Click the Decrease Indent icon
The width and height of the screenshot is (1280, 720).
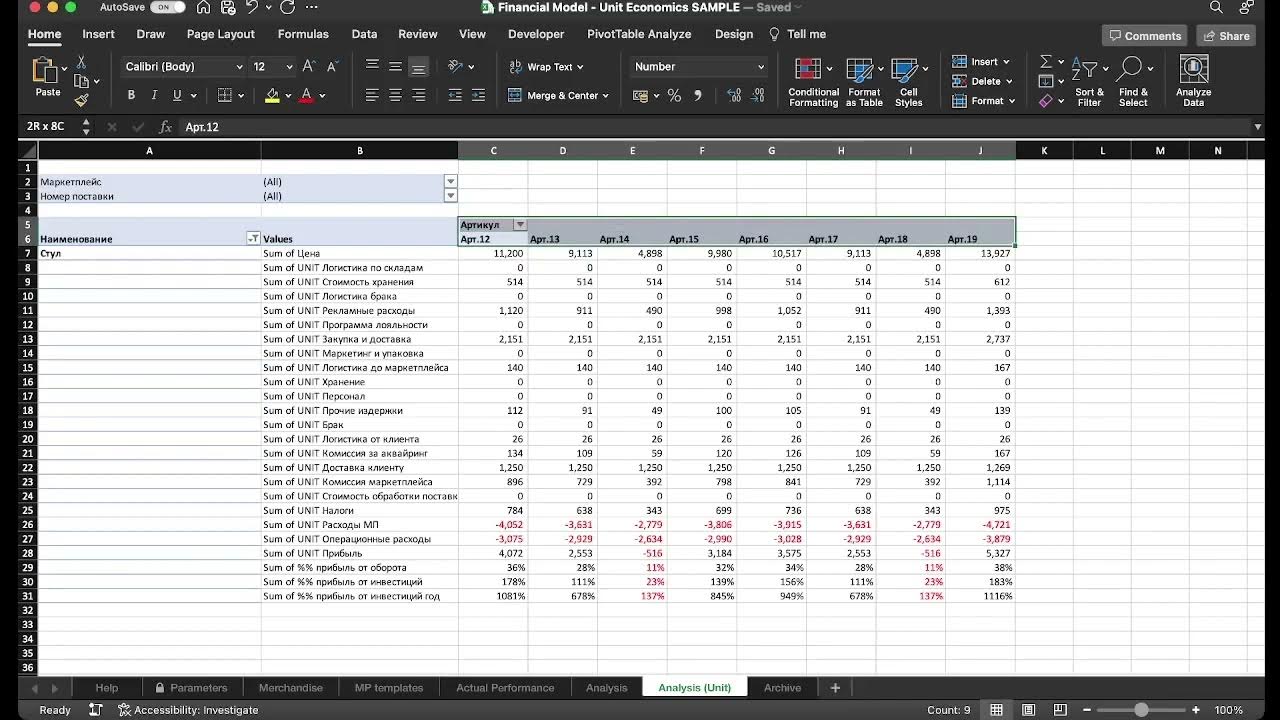pyautogui.click(x=455, y=96)
